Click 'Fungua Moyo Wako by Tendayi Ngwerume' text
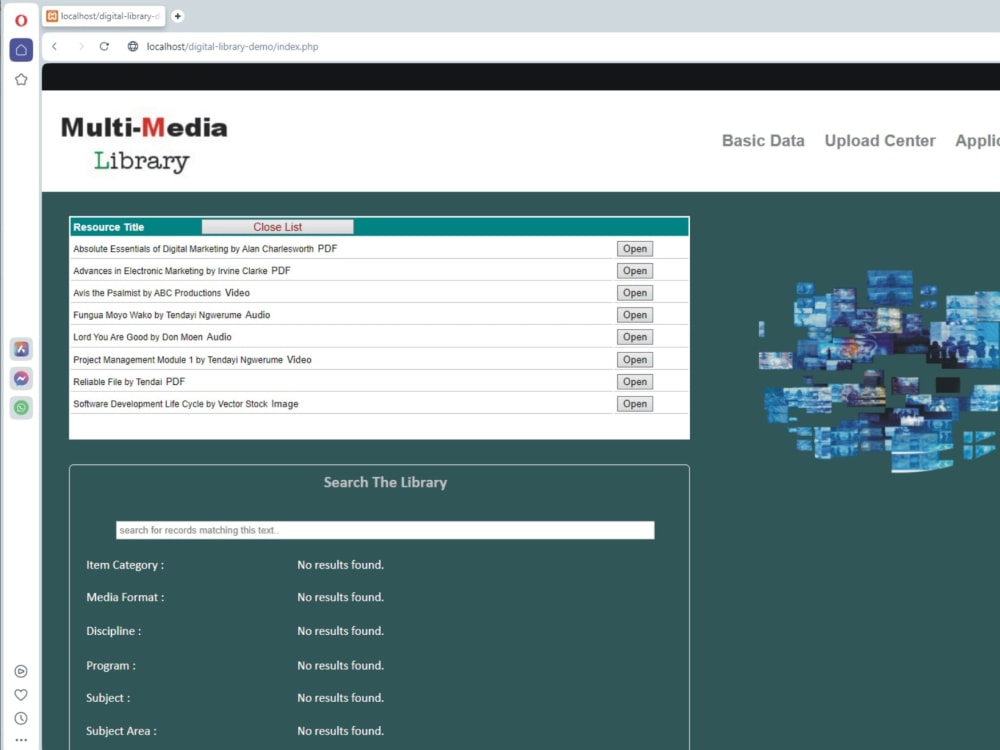The width and height of the screenshot is (1000, 750). [157, 315]
